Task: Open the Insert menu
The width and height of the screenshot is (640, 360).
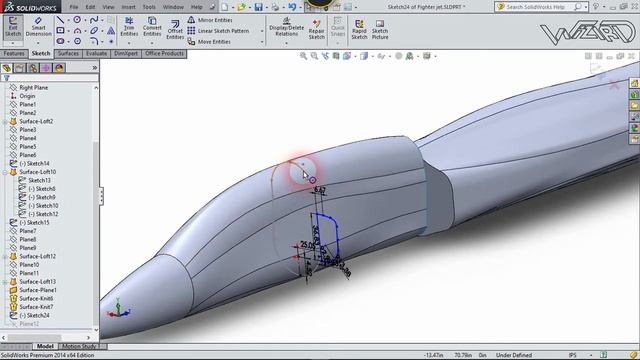Action: click(128, 7)
